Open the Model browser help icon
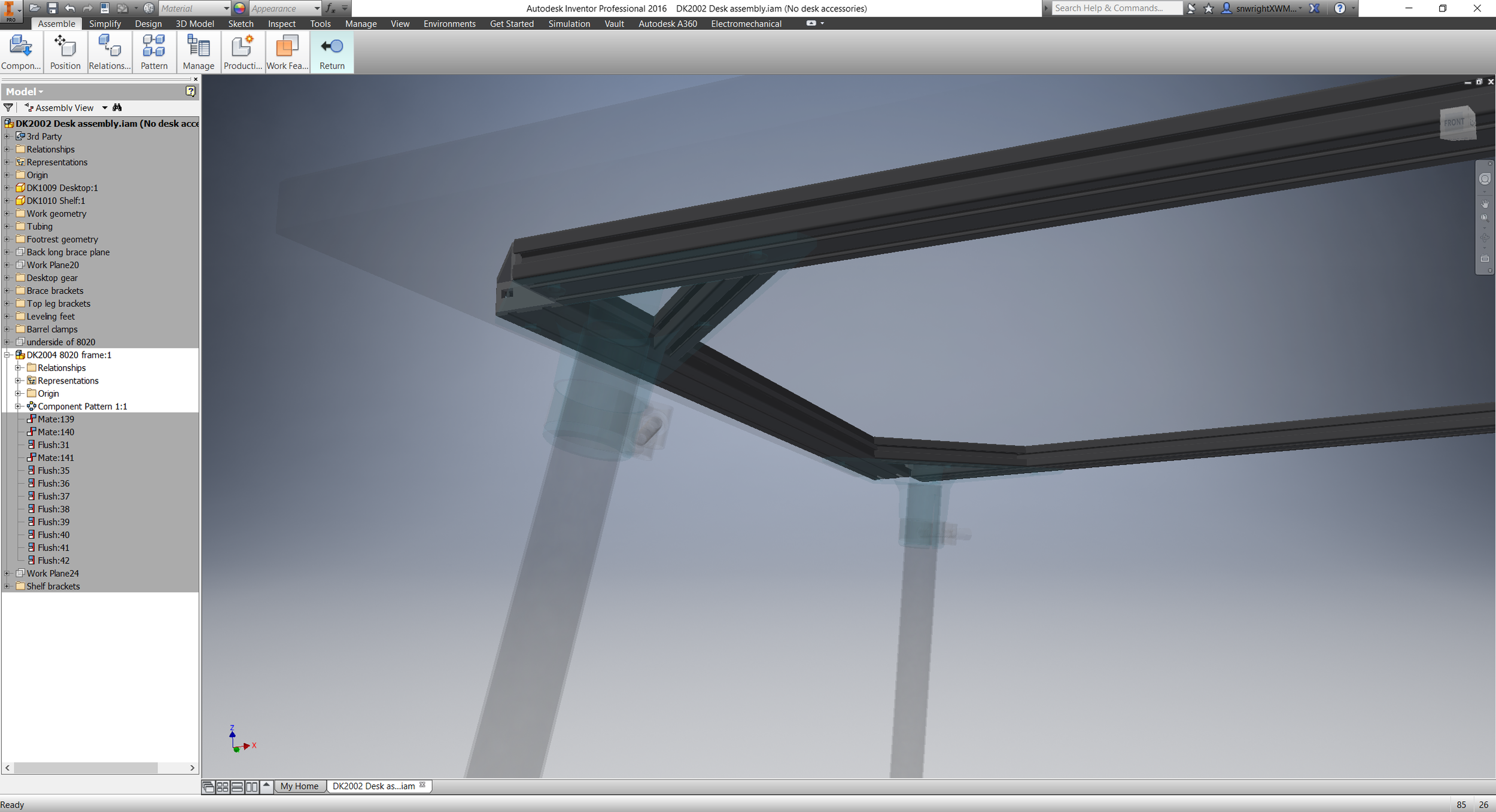This screenshot has height=812, width=1496. (x=190, y=91)
